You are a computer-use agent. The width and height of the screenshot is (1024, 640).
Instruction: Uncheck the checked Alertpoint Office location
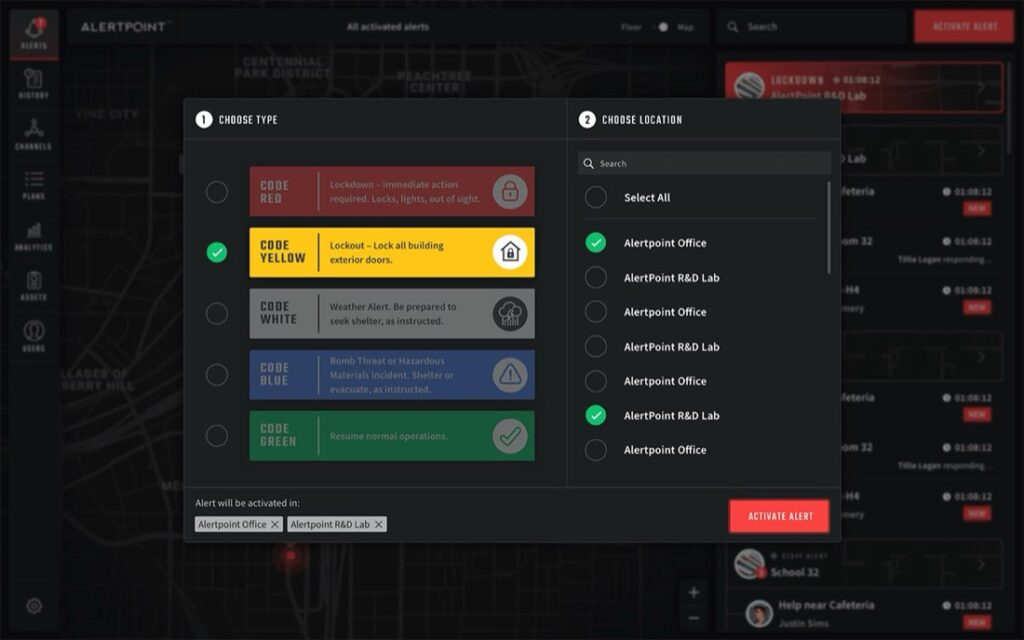click(596, 243)
